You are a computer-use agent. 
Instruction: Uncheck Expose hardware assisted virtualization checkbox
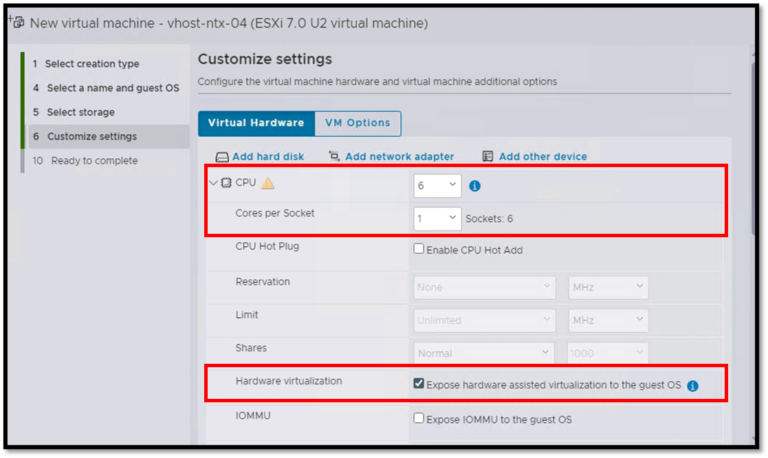(x=419, y=384)
